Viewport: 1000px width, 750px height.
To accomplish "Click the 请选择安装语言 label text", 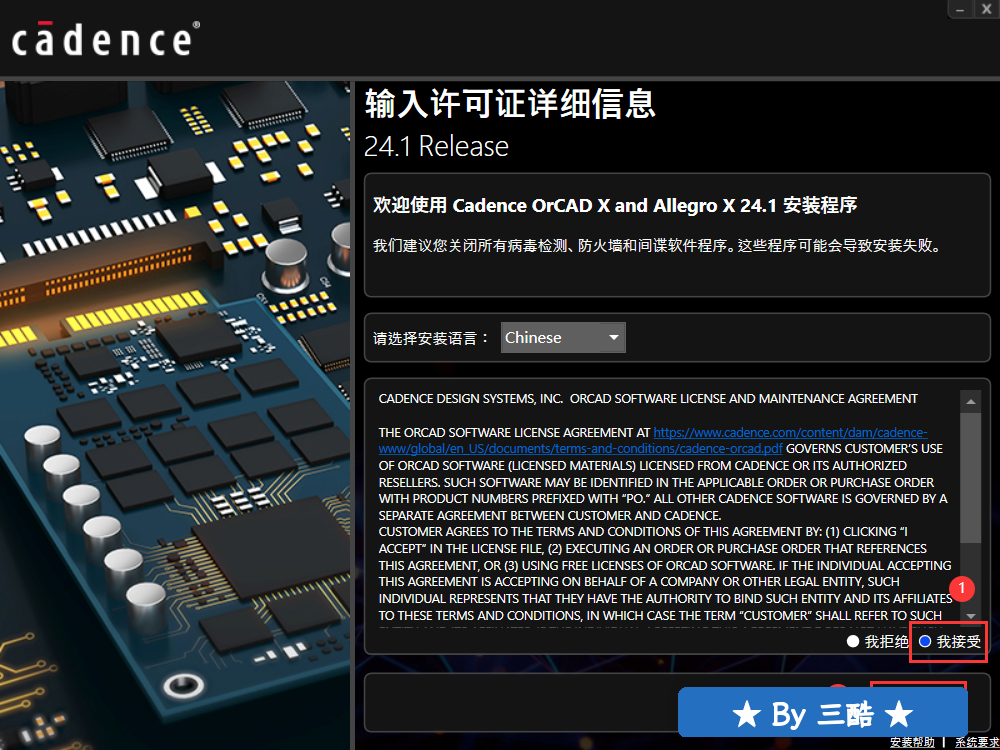I will coord(430,338).
